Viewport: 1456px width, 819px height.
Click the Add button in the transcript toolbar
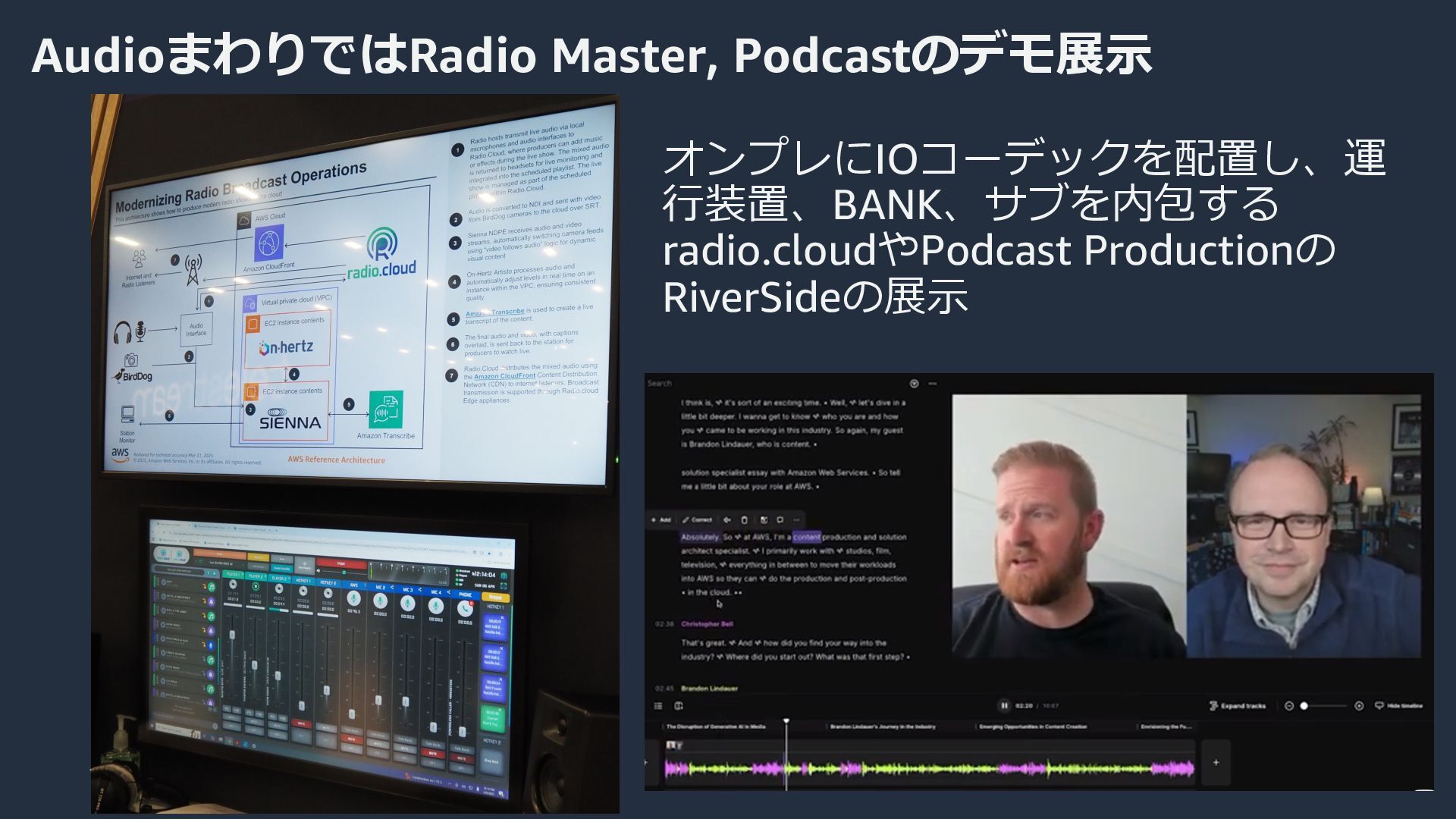tap(661, 519)
